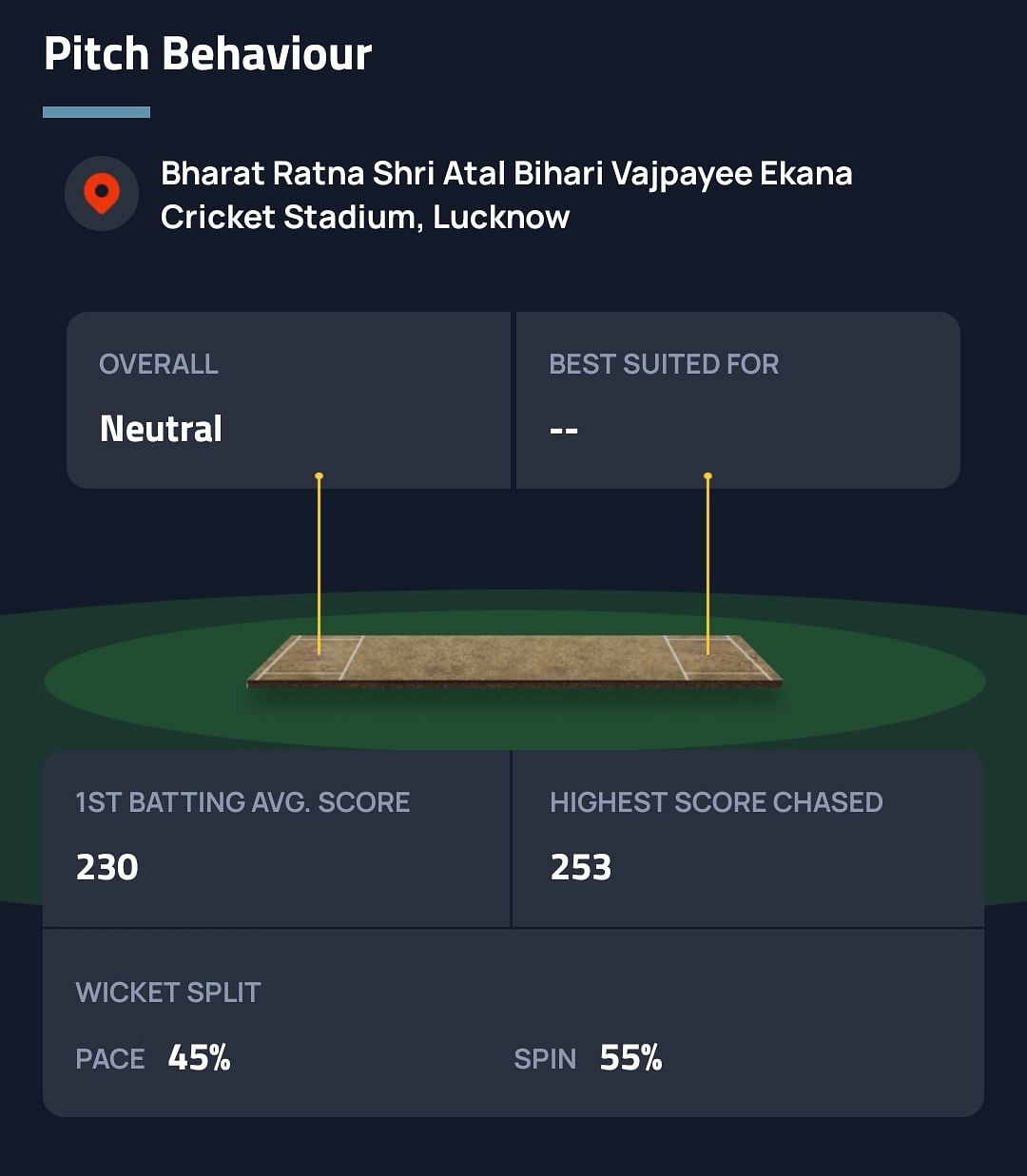1027x1176 pixels.
Task: Click the 253 highest chased value
Action: pyautogui.click(x=581, y=867)
